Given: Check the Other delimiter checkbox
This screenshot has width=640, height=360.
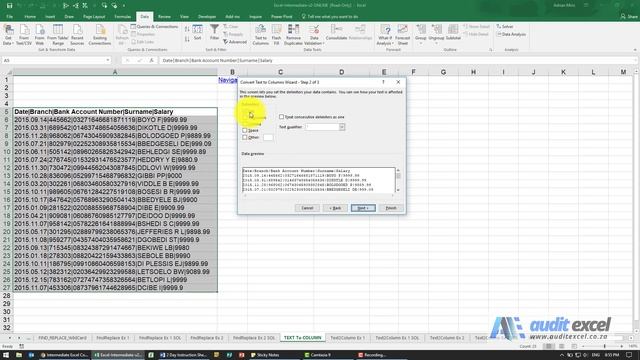Looking at the screenshot, I should coord(244,138).
